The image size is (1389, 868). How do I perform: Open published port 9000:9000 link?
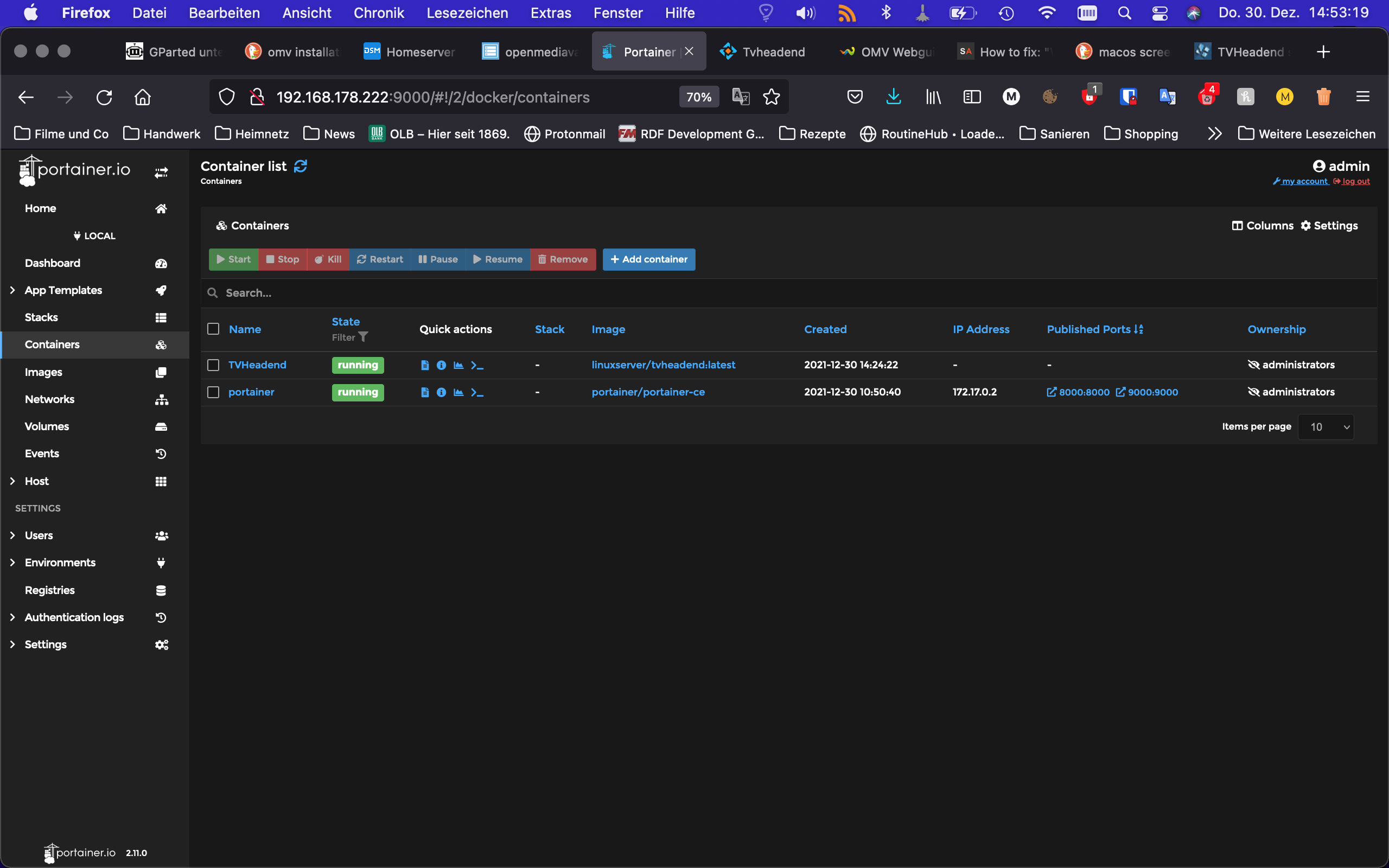(x=1146, y=392)
